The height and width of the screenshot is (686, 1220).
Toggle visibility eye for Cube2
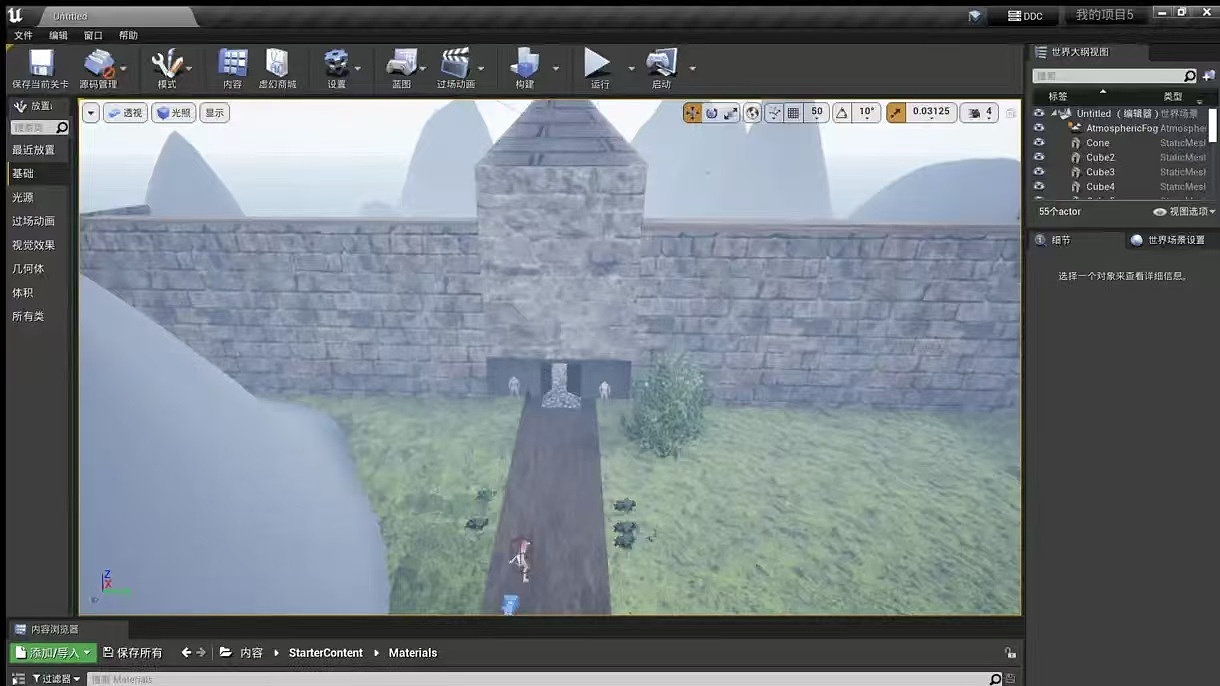[x=1039, y=158]
